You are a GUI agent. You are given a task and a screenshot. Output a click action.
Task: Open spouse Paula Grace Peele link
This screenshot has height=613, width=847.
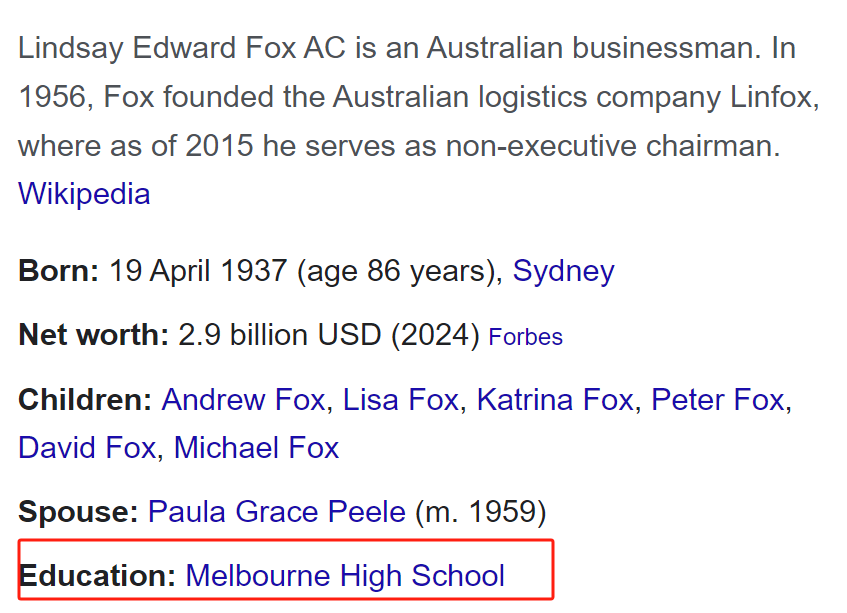pyautogui.click(x=276, y=513)
